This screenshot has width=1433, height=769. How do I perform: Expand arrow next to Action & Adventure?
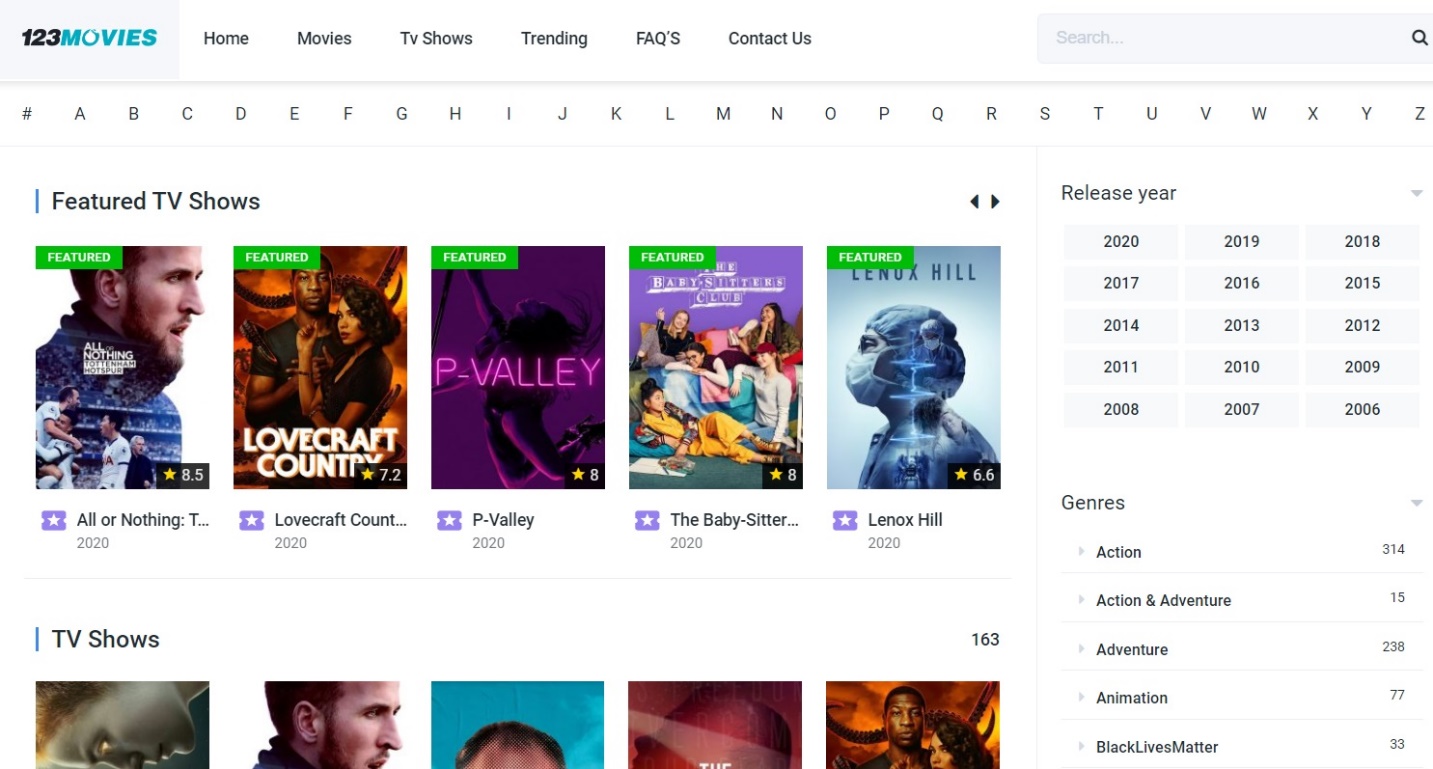(1081, 600)
